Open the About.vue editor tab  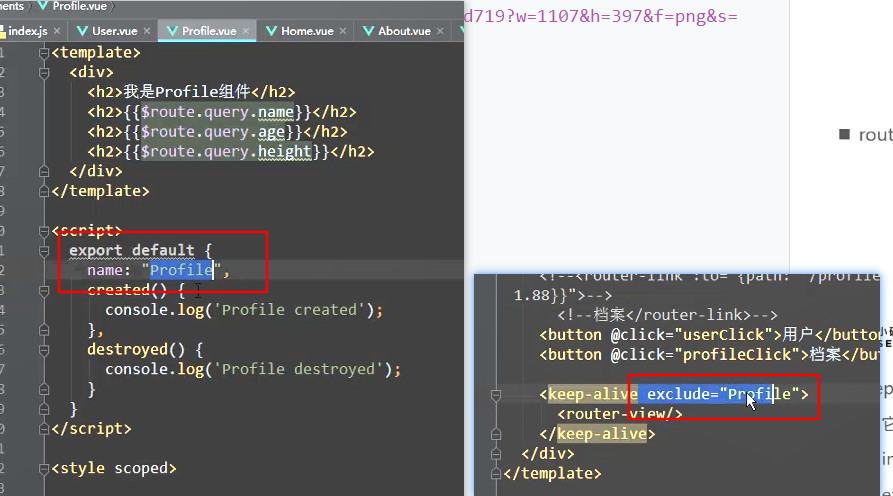point(404,31)
